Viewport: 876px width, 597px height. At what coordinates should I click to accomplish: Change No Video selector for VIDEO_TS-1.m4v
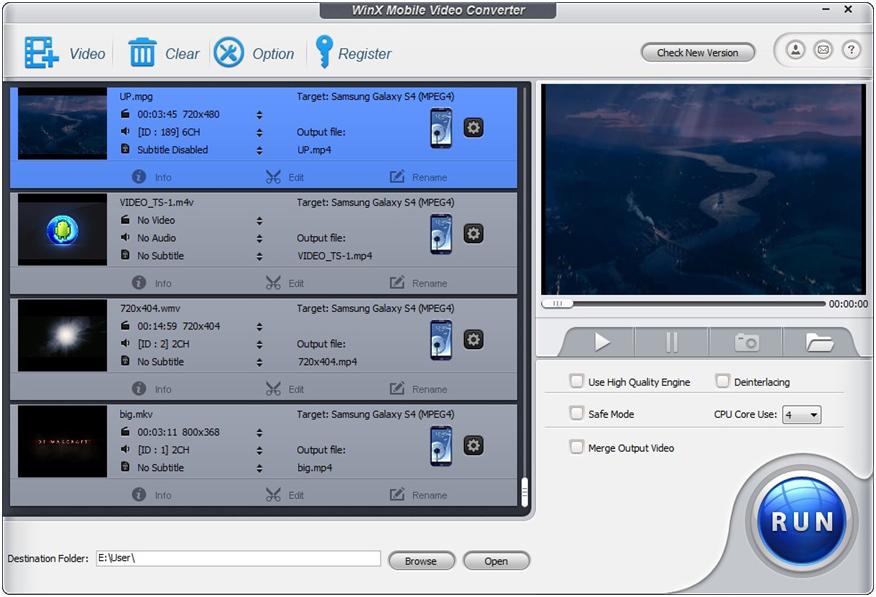click(259, 221)
